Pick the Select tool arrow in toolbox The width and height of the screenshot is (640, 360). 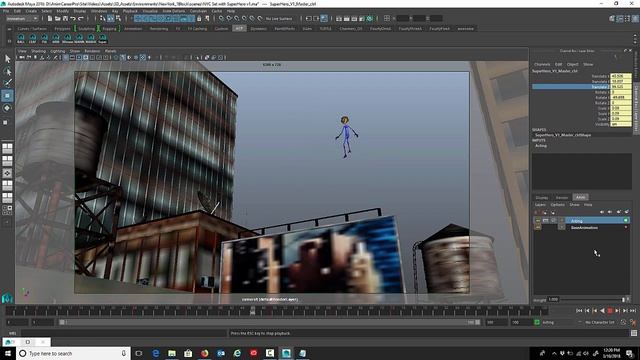[7, 59]
